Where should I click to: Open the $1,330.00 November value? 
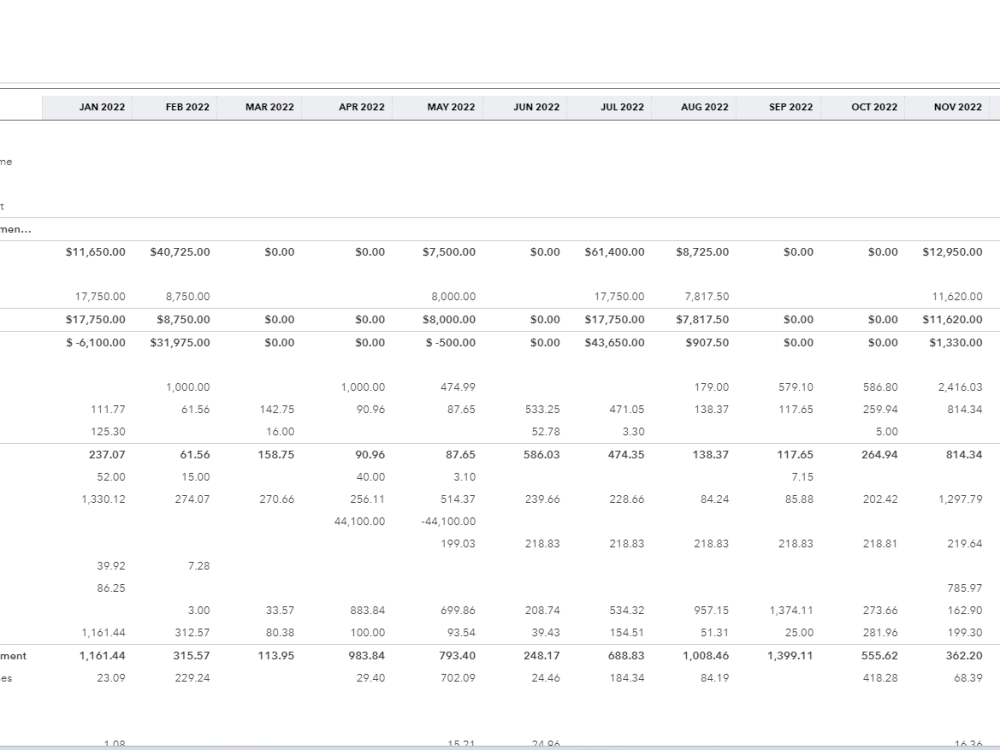(955, 342)
